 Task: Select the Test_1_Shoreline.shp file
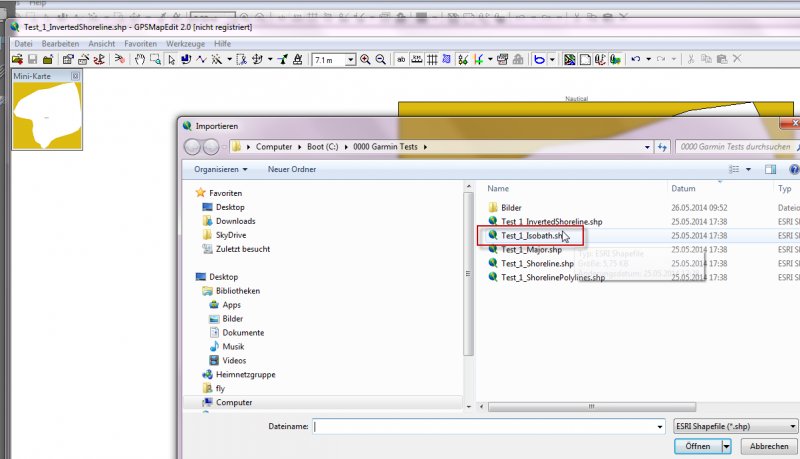point(551,263)
